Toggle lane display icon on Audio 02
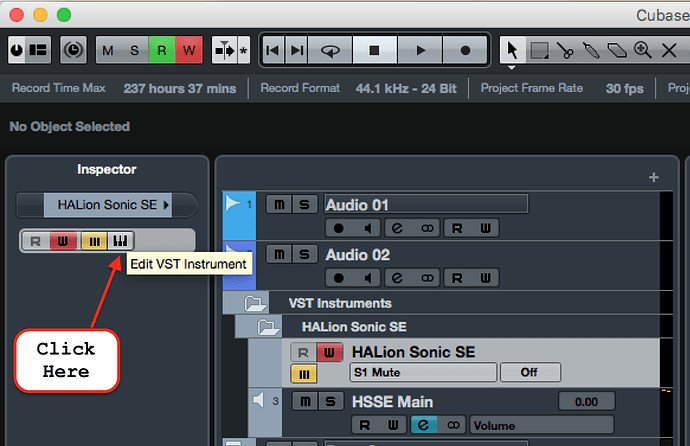This screenshot has width=690, height=446. 427,278
